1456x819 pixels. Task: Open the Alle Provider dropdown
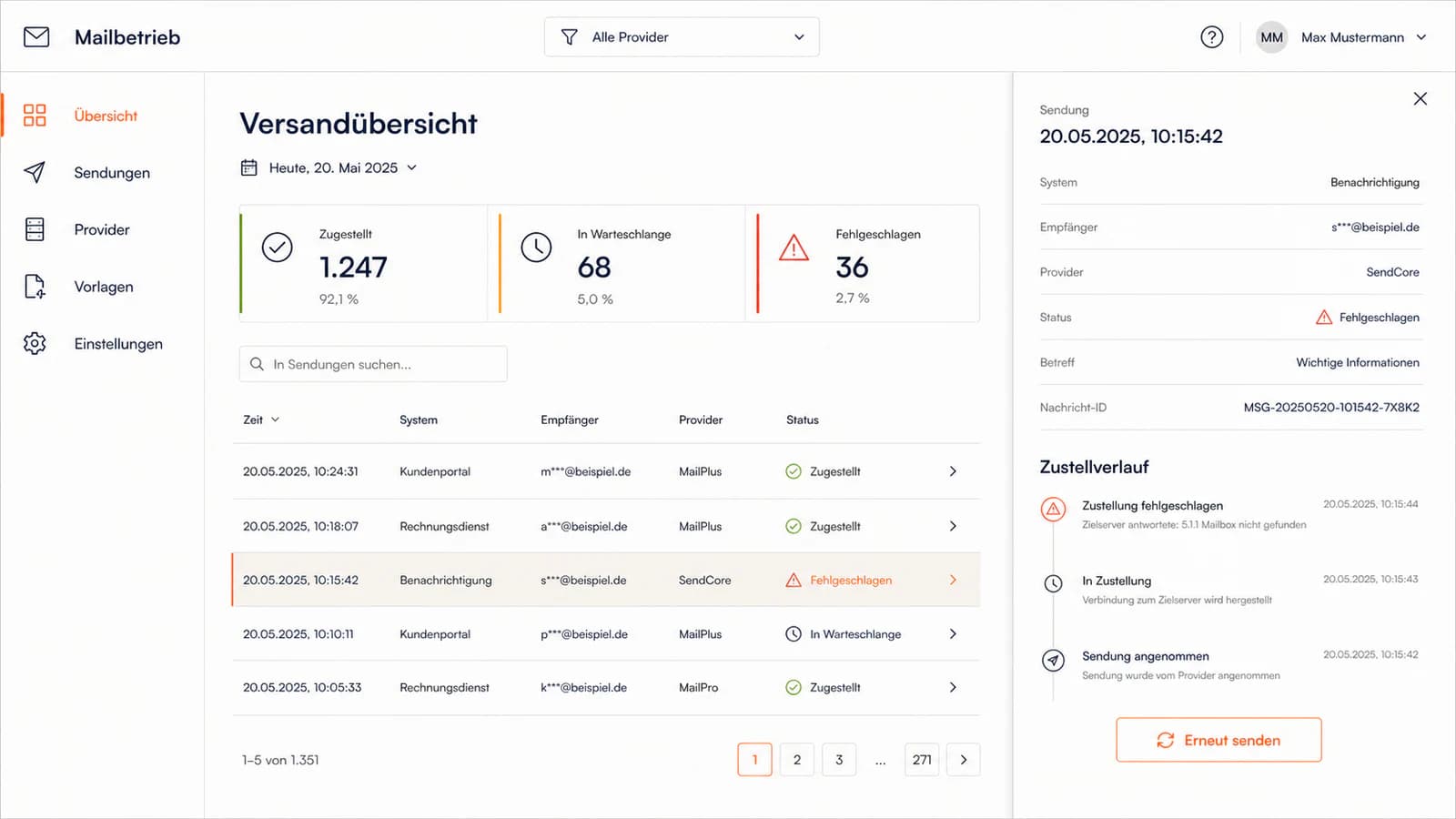coord(682,37)
